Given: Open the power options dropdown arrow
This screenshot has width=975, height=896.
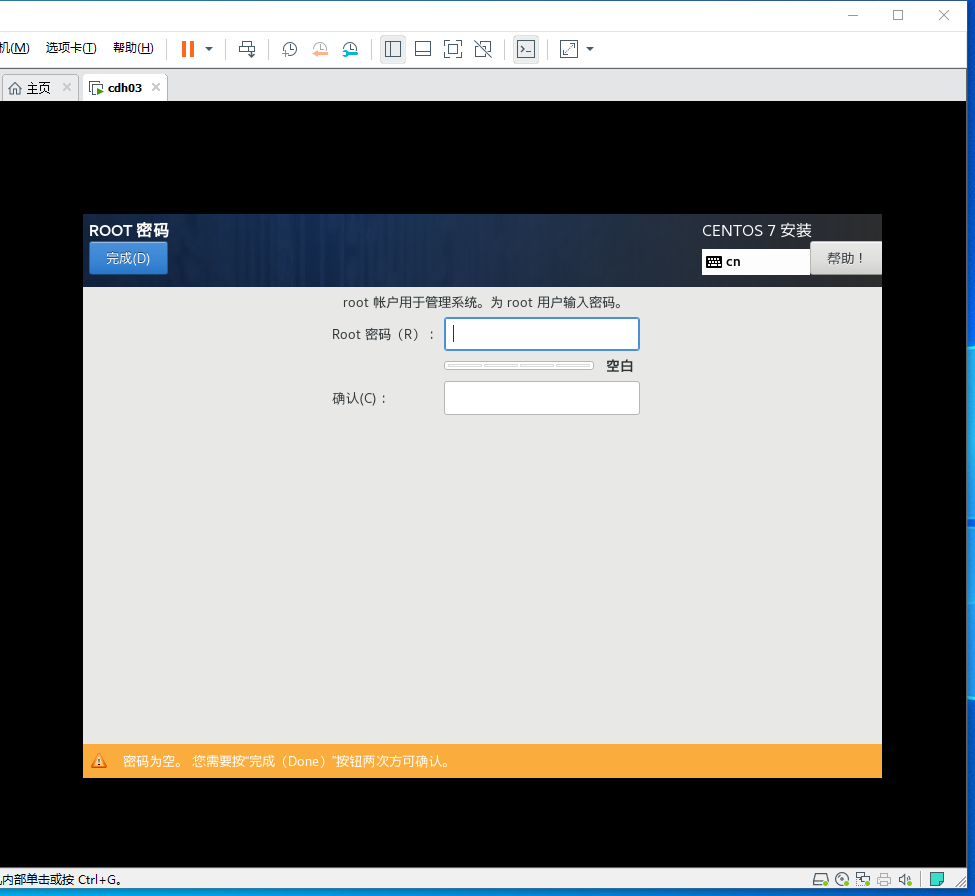Looking at the screenshot, I should click(209, 48).
